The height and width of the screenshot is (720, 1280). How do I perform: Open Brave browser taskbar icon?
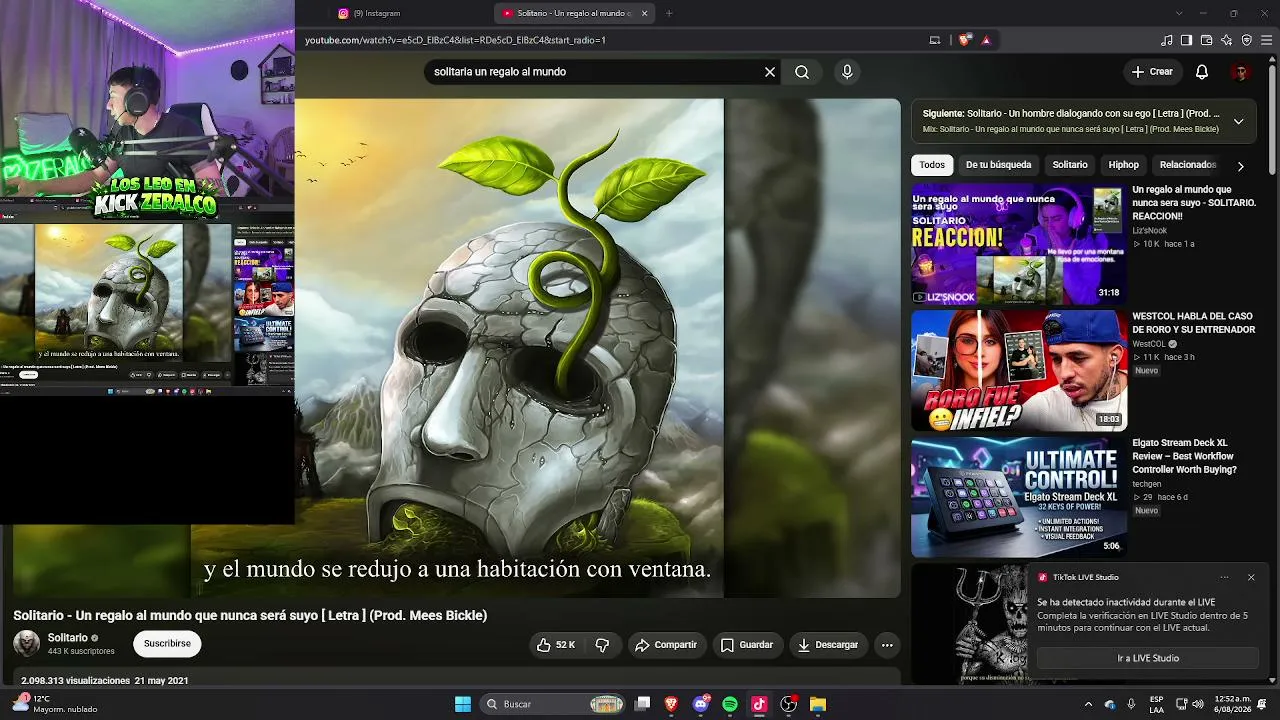coord(672,704)
